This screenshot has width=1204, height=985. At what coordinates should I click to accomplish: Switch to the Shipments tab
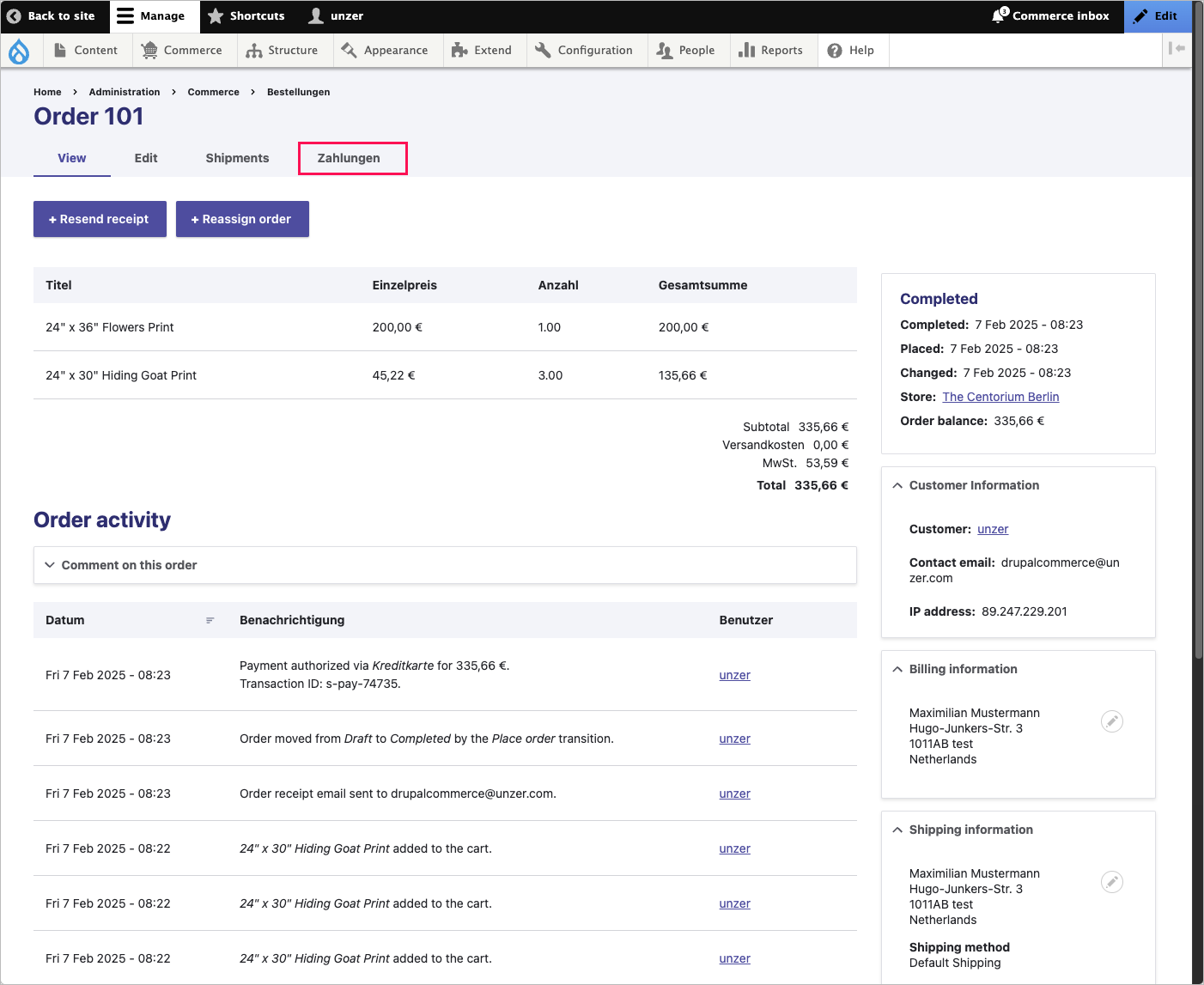click(237, 159)
